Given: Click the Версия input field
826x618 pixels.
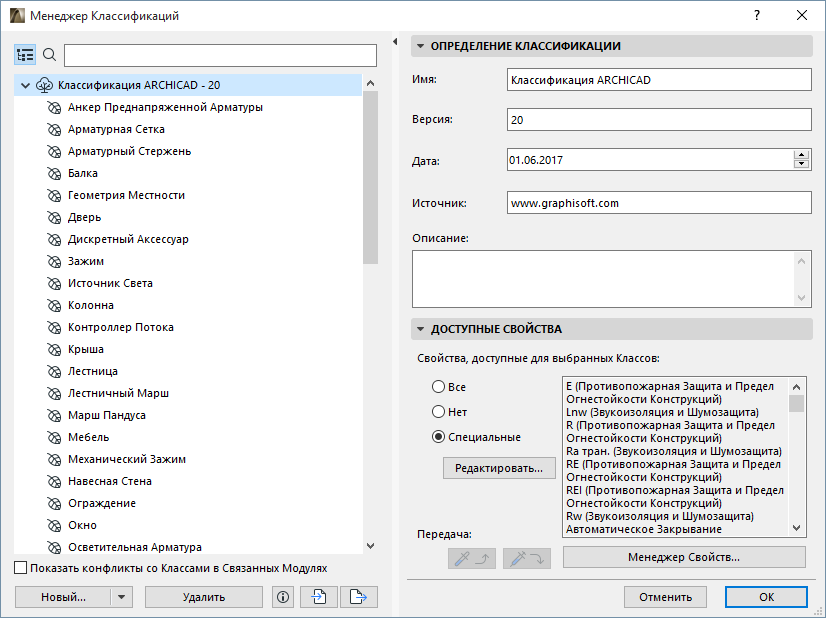Looking at the screenshot, I should [659, 120].
